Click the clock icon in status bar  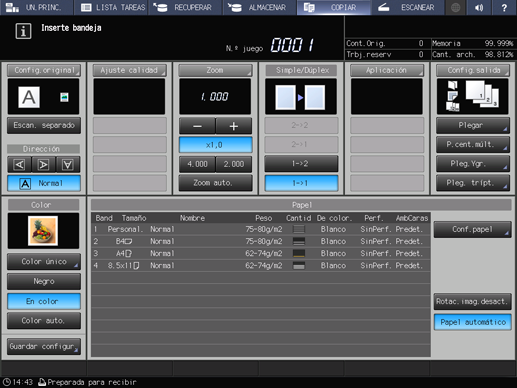tap(6, 382)
